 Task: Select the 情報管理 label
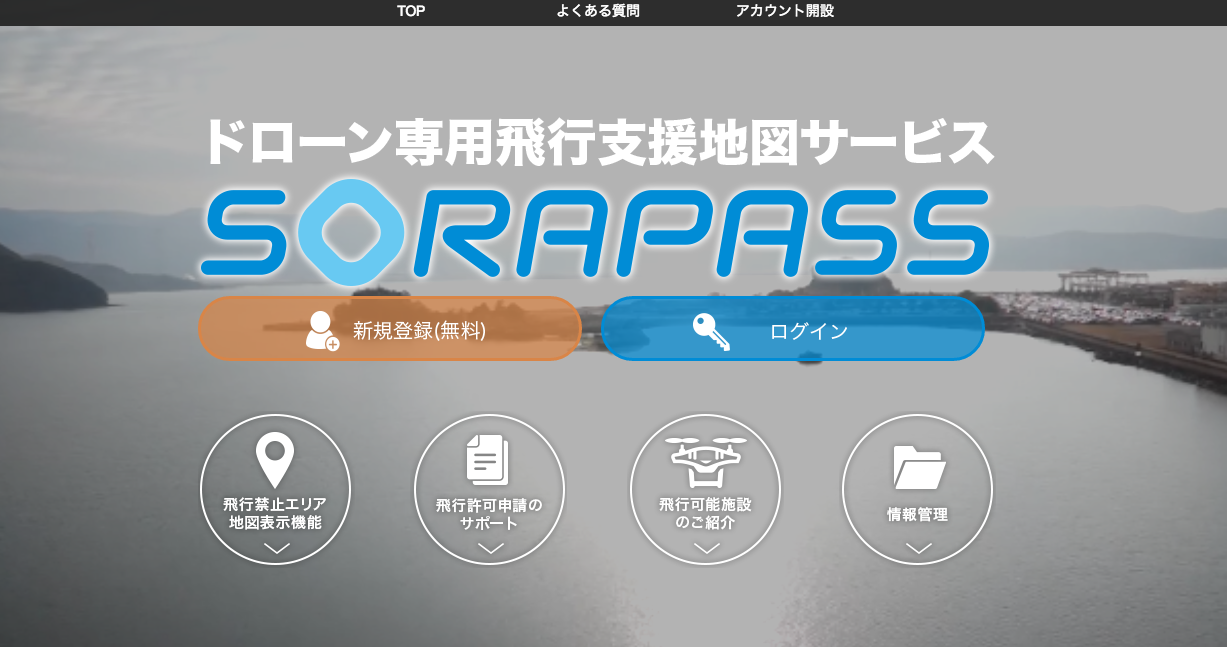917,515
